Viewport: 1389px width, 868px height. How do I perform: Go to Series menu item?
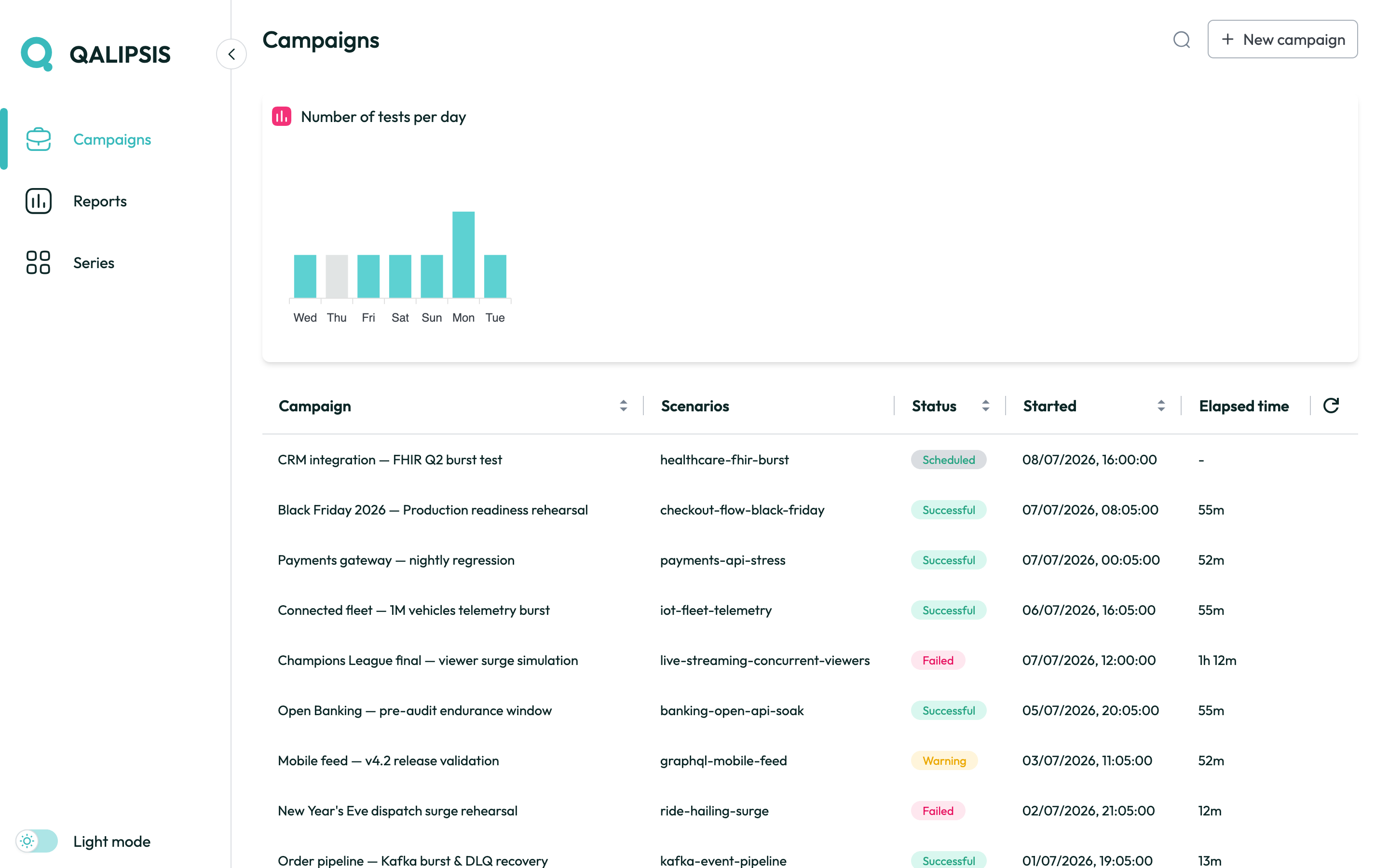coord(94,262)
